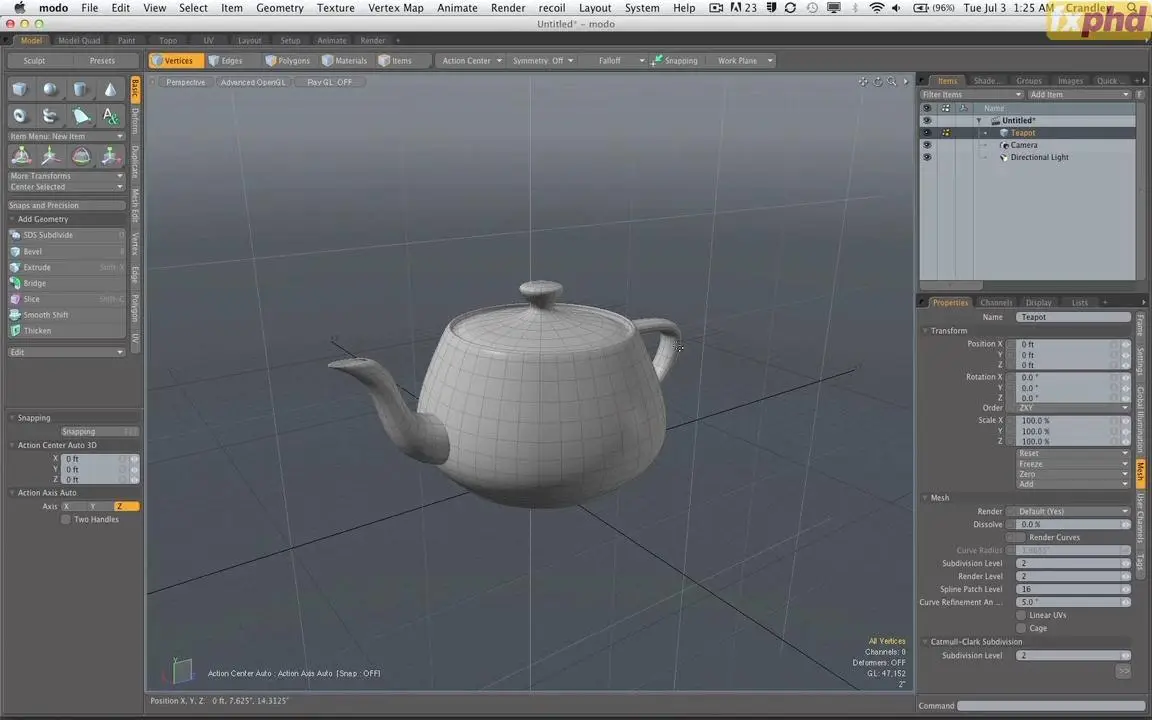Open the Action Center dropdown
Viewport: 1152px width, 720px height.
click(471, 61)
